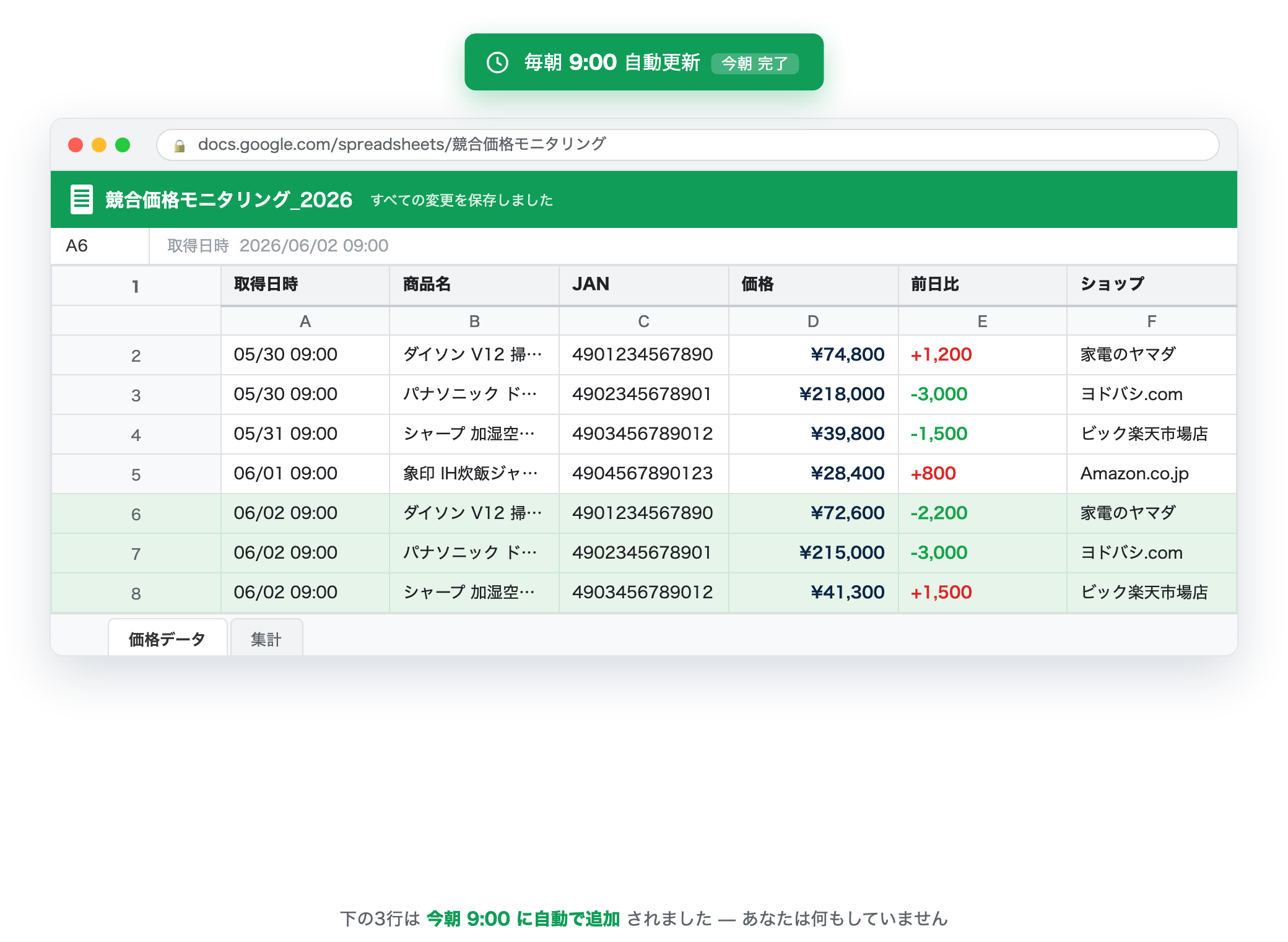Click the price cell ¥39,800
The width and height of the screenshot is (1288, 942).
[x=813, y=434]
